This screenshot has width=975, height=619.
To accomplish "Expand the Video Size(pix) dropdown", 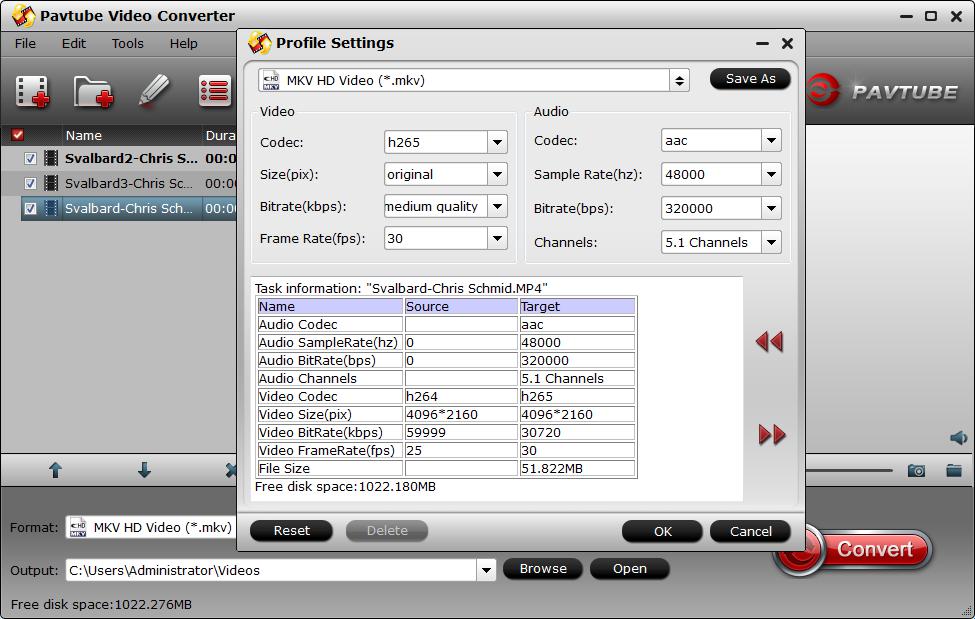I will pos(497,174).
